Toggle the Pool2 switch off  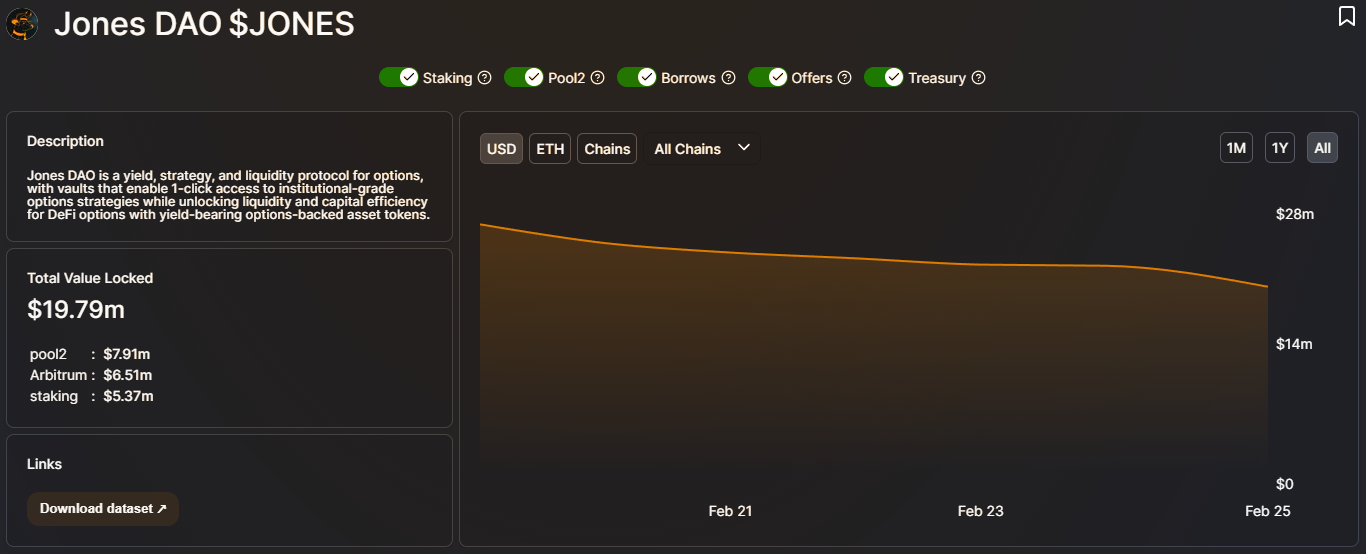523,77
